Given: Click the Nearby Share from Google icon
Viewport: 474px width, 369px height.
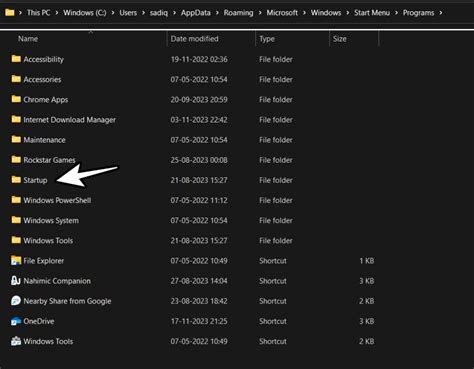Looking at the screenshot, I should [x=16, y=301].
